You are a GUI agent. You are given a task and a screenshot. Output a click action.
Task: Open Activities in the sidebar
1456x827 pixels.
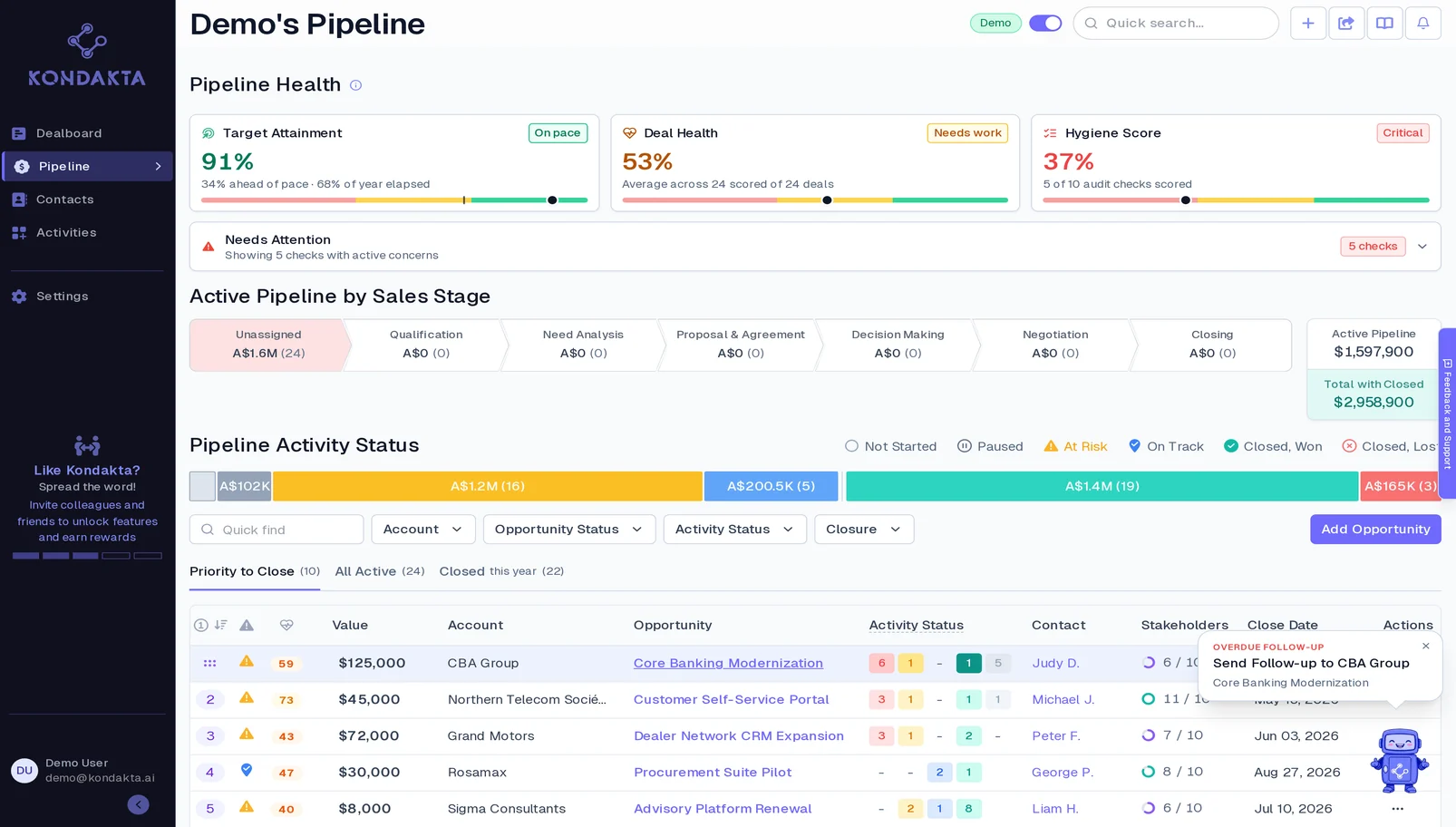pyautogui.click(x=87, y=233)
